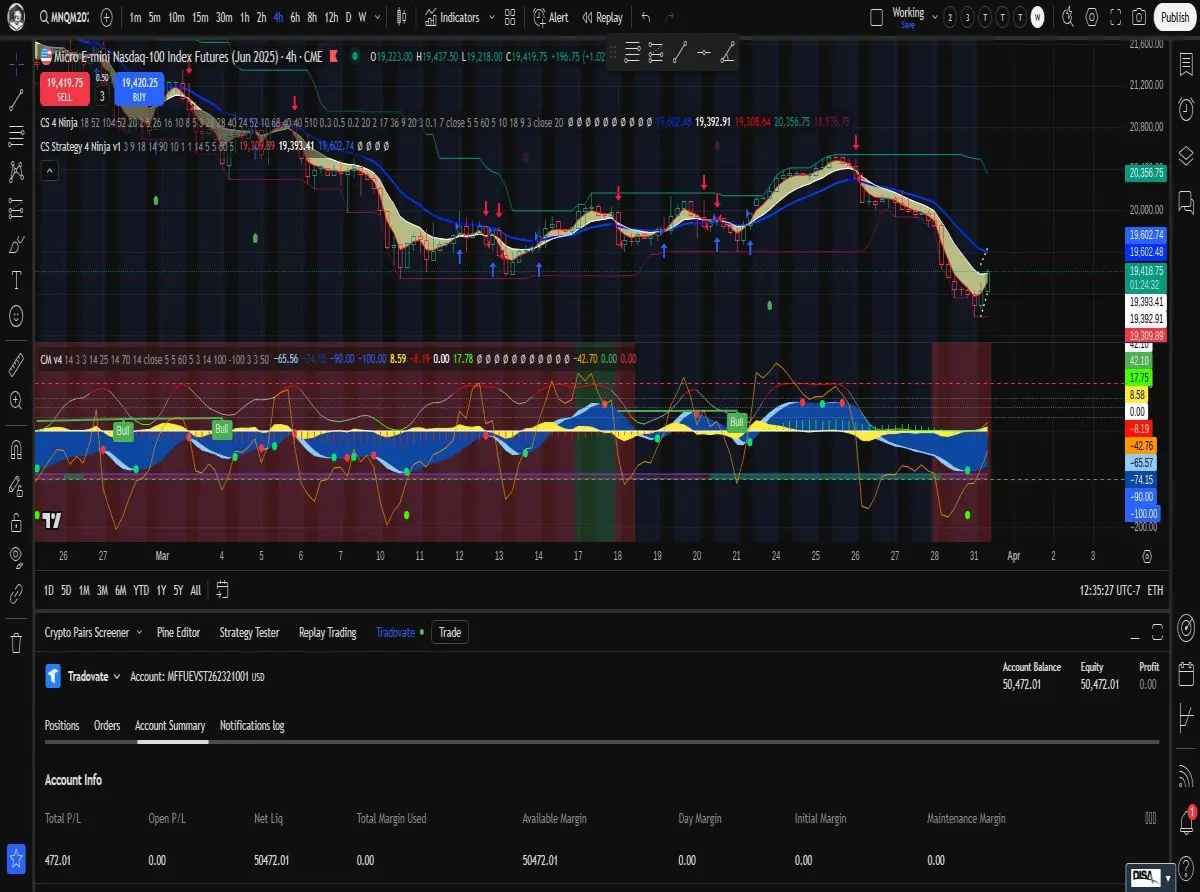
Task: Click the blue BUY 19,420.25 button
Action: (139, 89)
